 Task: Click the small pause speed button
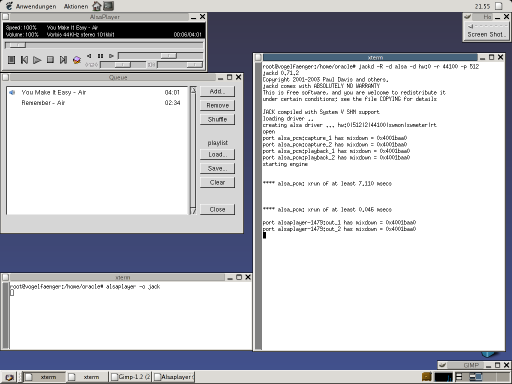pyautogui.click(x=100, y=56)
